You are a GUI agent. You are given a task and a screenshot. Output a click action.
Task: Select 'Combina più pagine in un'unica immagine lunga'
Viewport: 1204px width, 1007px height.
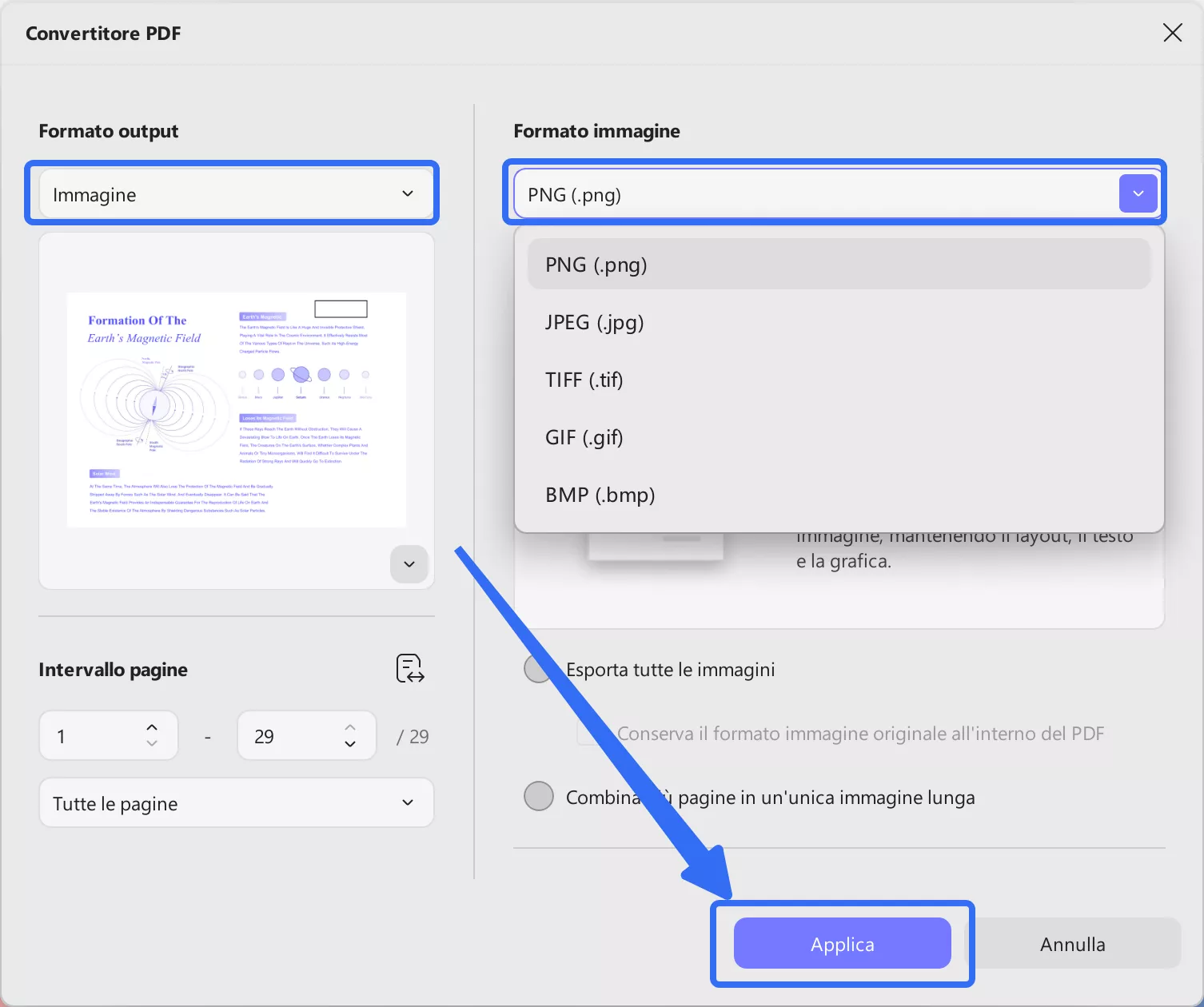539,796
